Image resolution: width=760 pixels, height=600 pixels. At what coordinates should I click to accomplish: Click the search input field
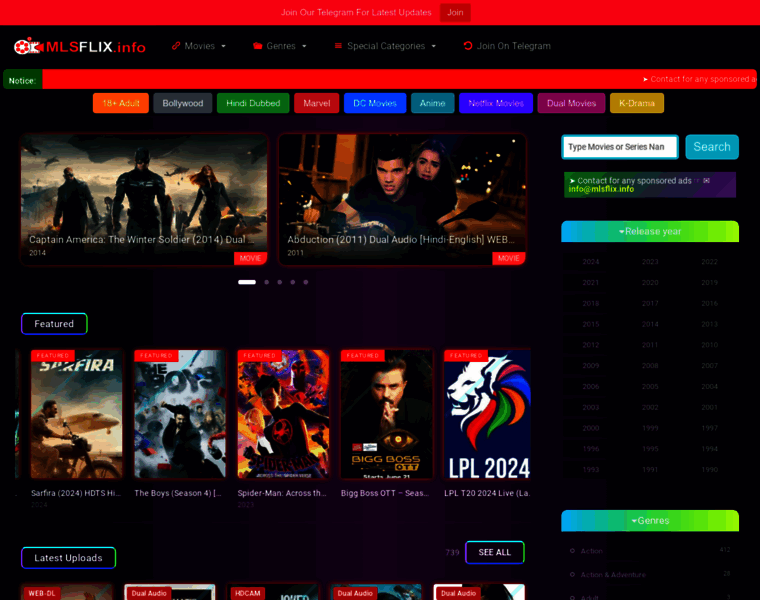[620, 147]
